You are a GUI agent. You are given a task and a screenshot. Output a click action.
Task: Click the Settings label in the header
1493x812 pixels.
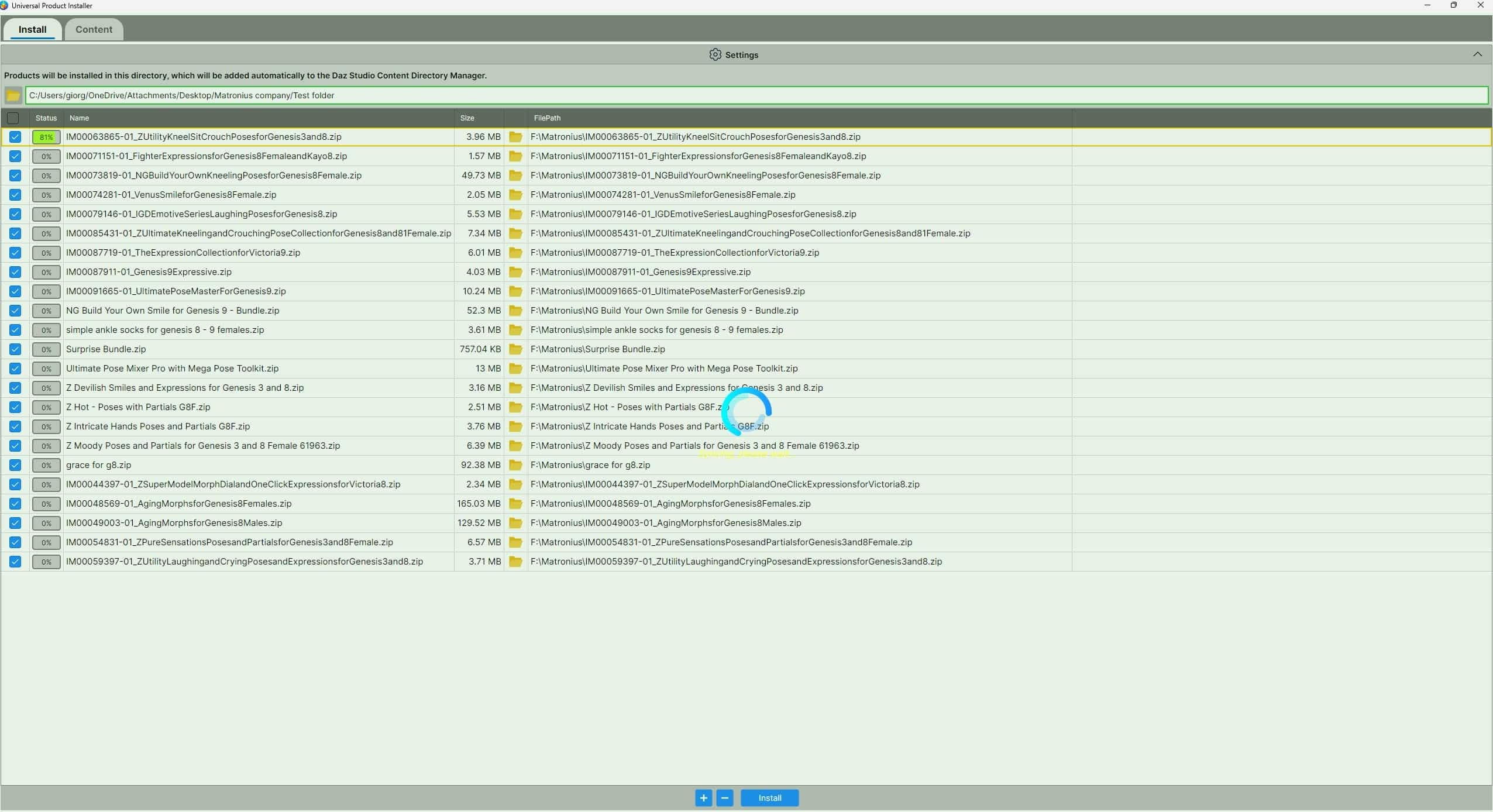click(741, 54)
